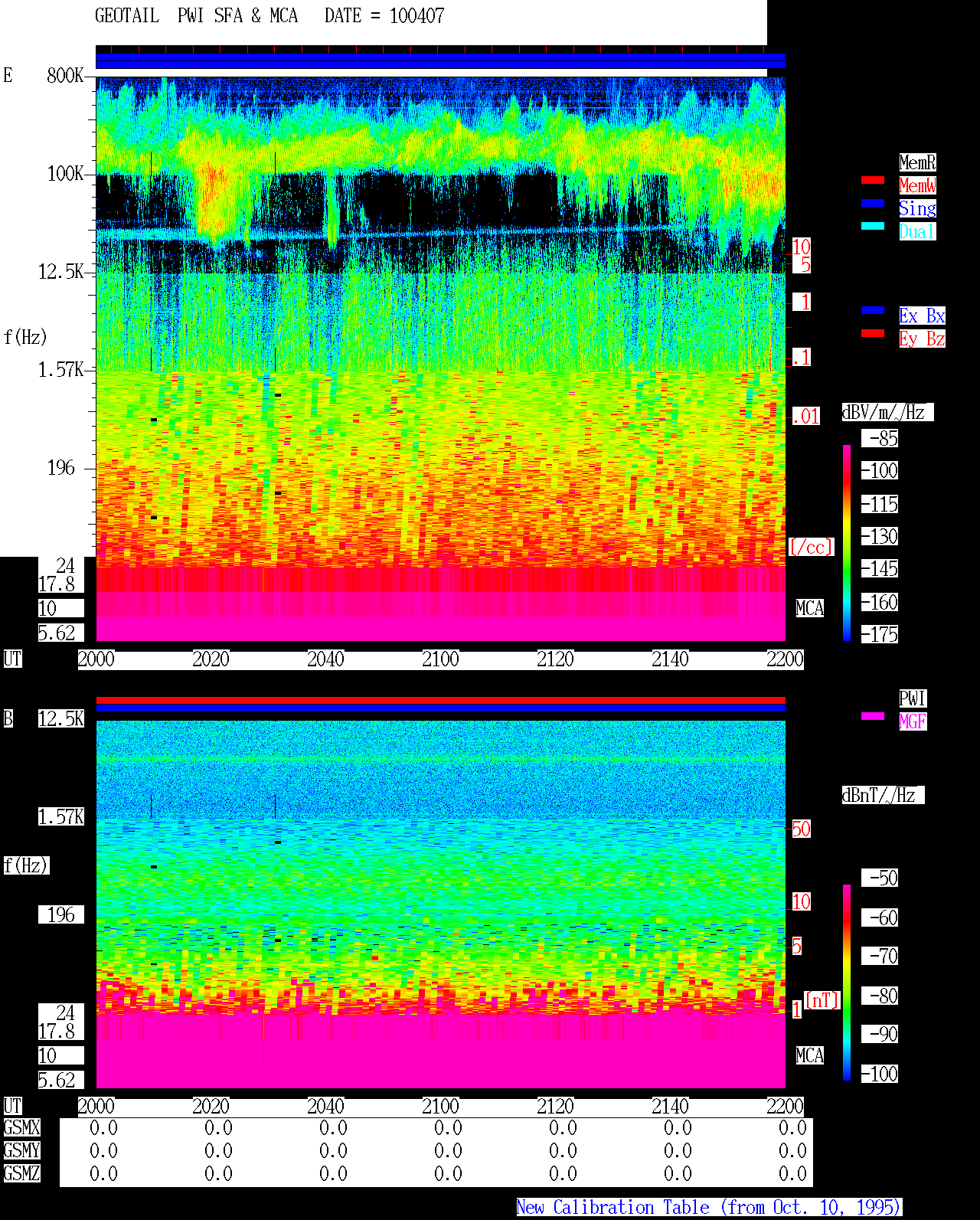Select the MemR legend label

917,162
